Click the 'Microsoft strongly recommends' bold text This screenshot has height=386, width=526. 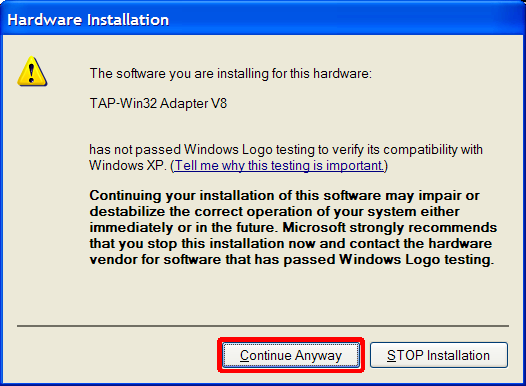coord(389,227)
